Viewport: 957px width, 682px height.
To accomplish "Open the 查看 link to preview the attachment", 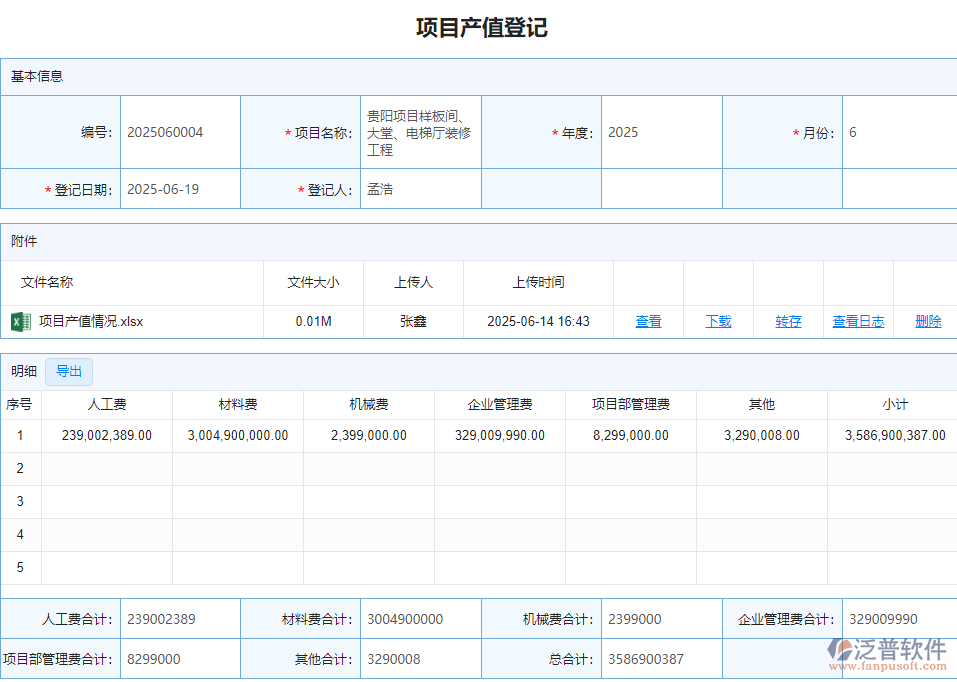I will [648, 321].
